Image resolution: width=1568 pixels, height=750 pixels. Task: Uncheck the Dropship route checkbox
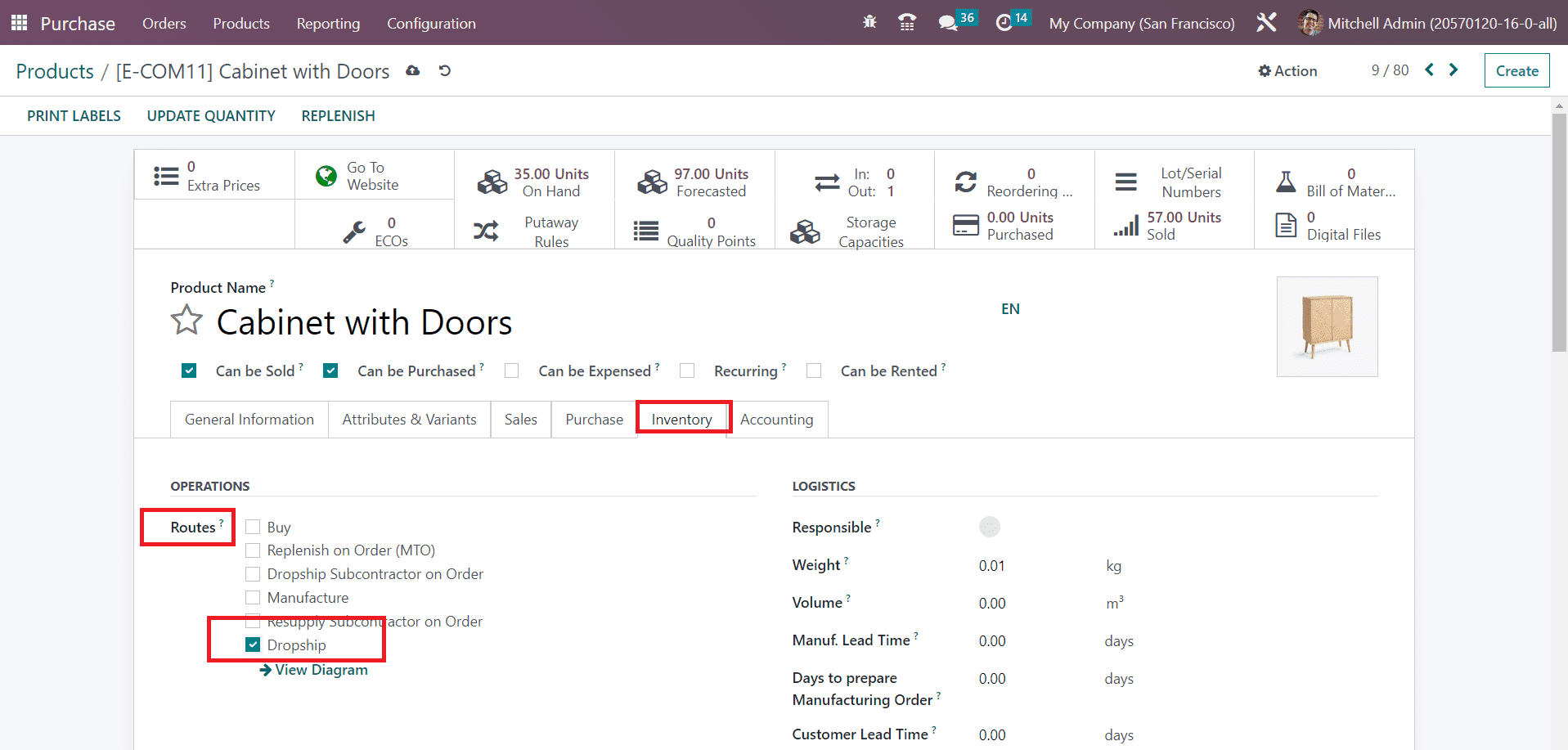pyautogui.click(x=254, y=645)
